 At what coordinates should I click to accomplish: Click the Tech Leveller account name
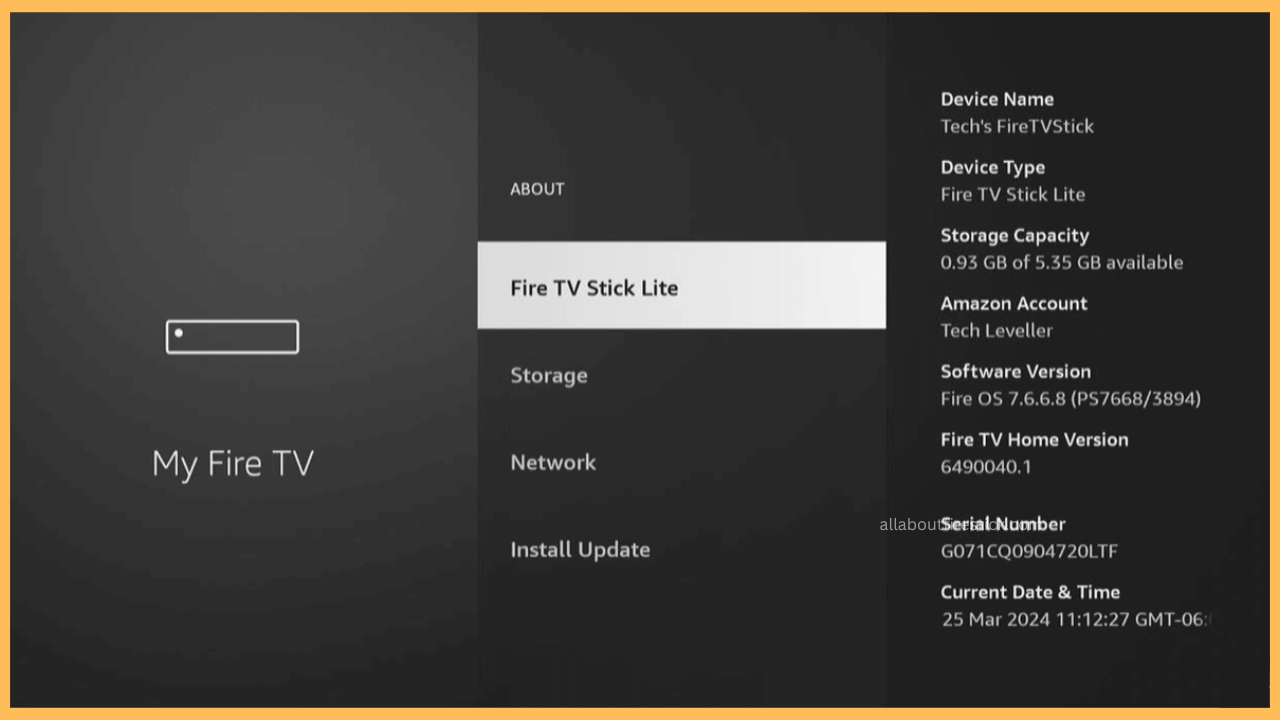(997, 330)
